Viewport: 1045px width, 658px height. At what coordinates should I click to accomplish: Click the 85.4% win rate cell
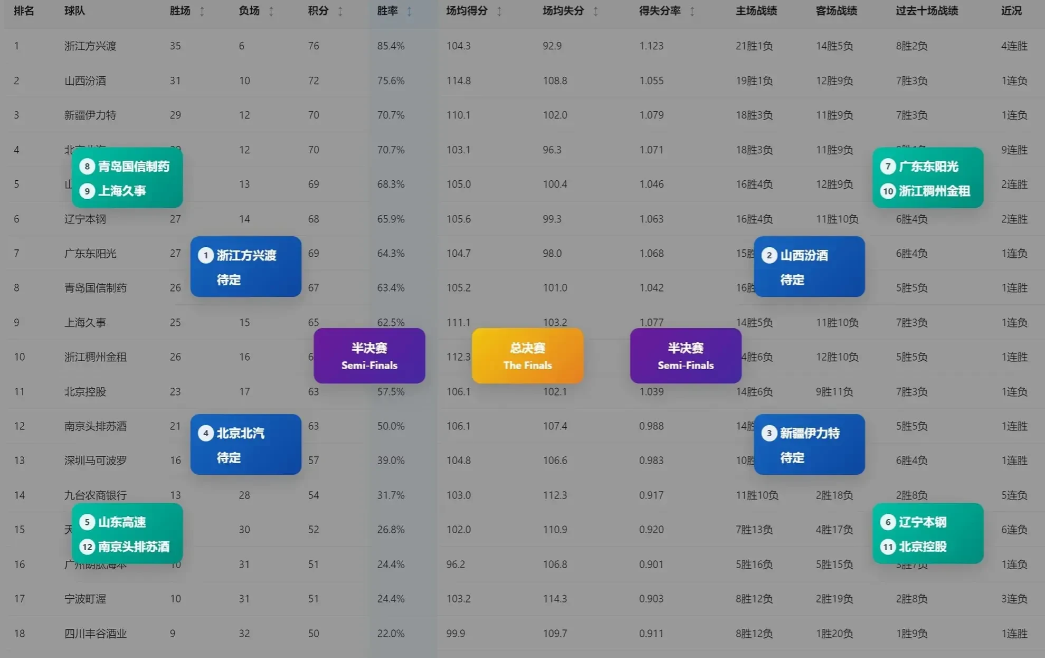(391, 46)
